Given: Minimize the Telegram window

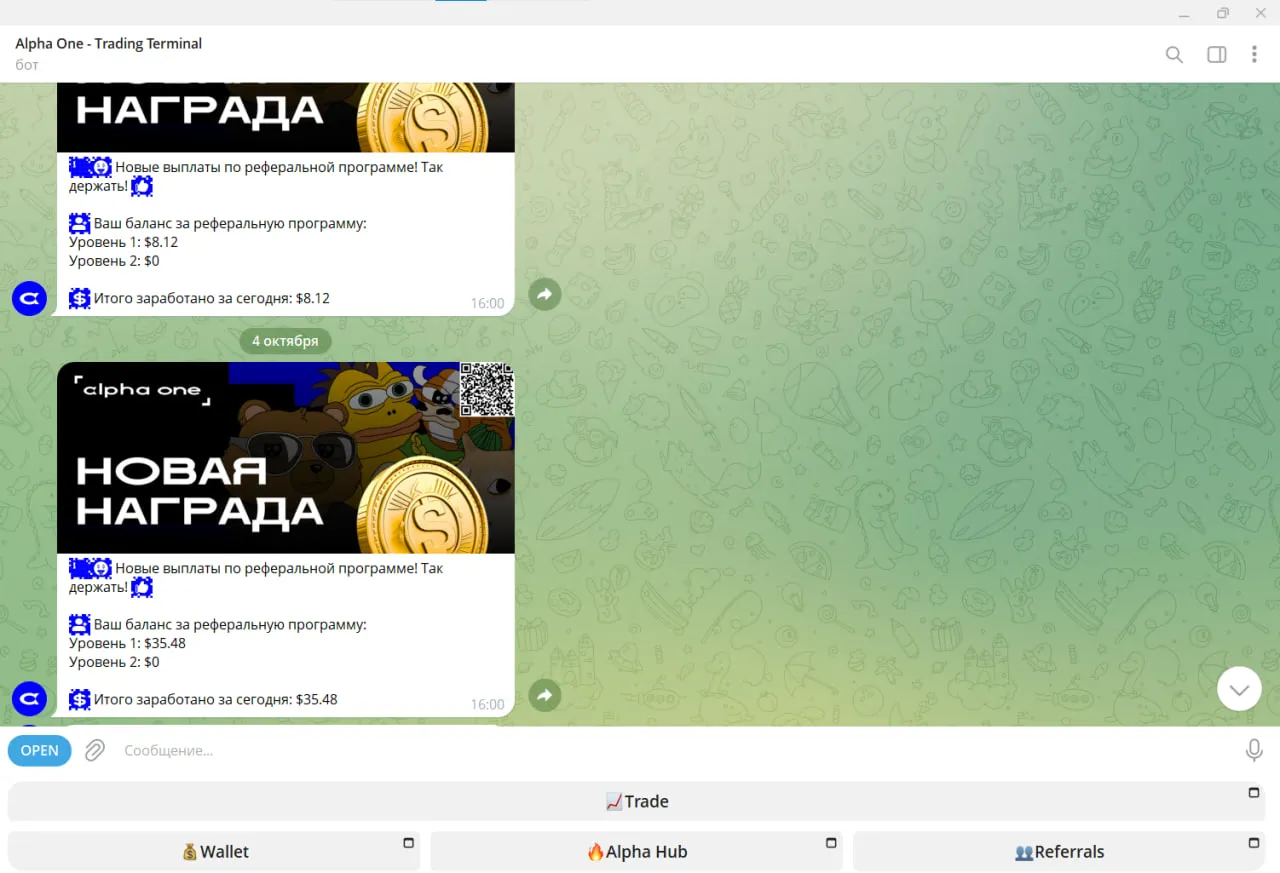Looking at the screenshot, I should (x=1185, y=13).
